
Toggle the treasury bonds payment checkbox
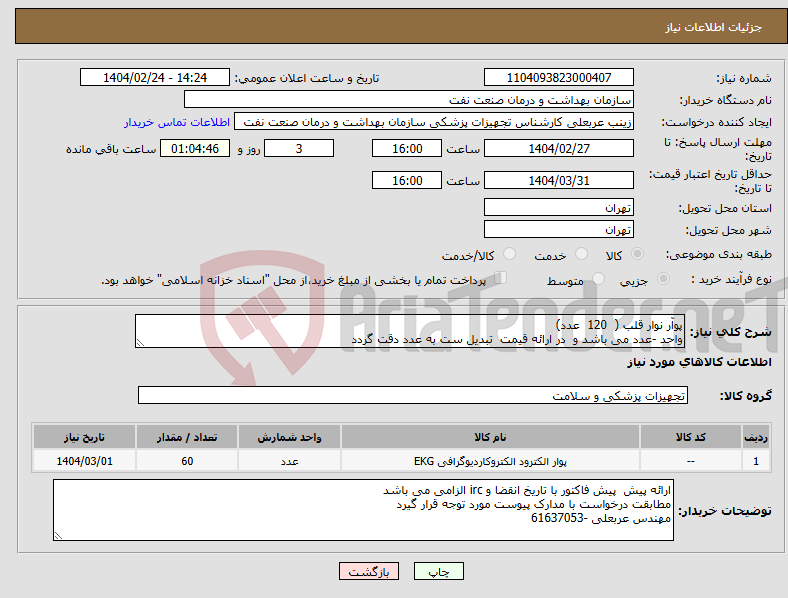coord(500,278)
